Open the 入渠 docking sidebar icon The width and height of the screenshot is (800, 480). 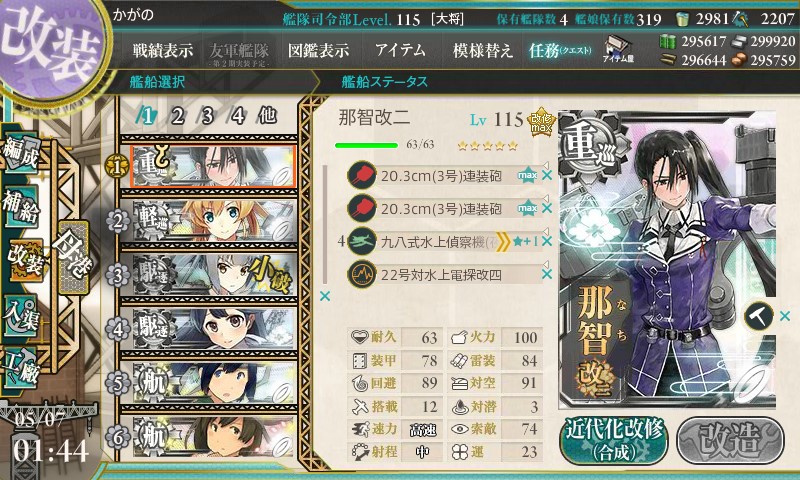(21, 315)
